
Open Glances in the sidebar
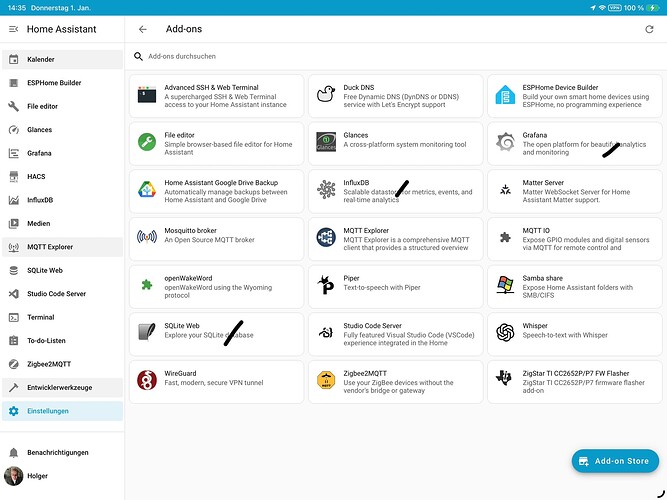tap(62, 129)
